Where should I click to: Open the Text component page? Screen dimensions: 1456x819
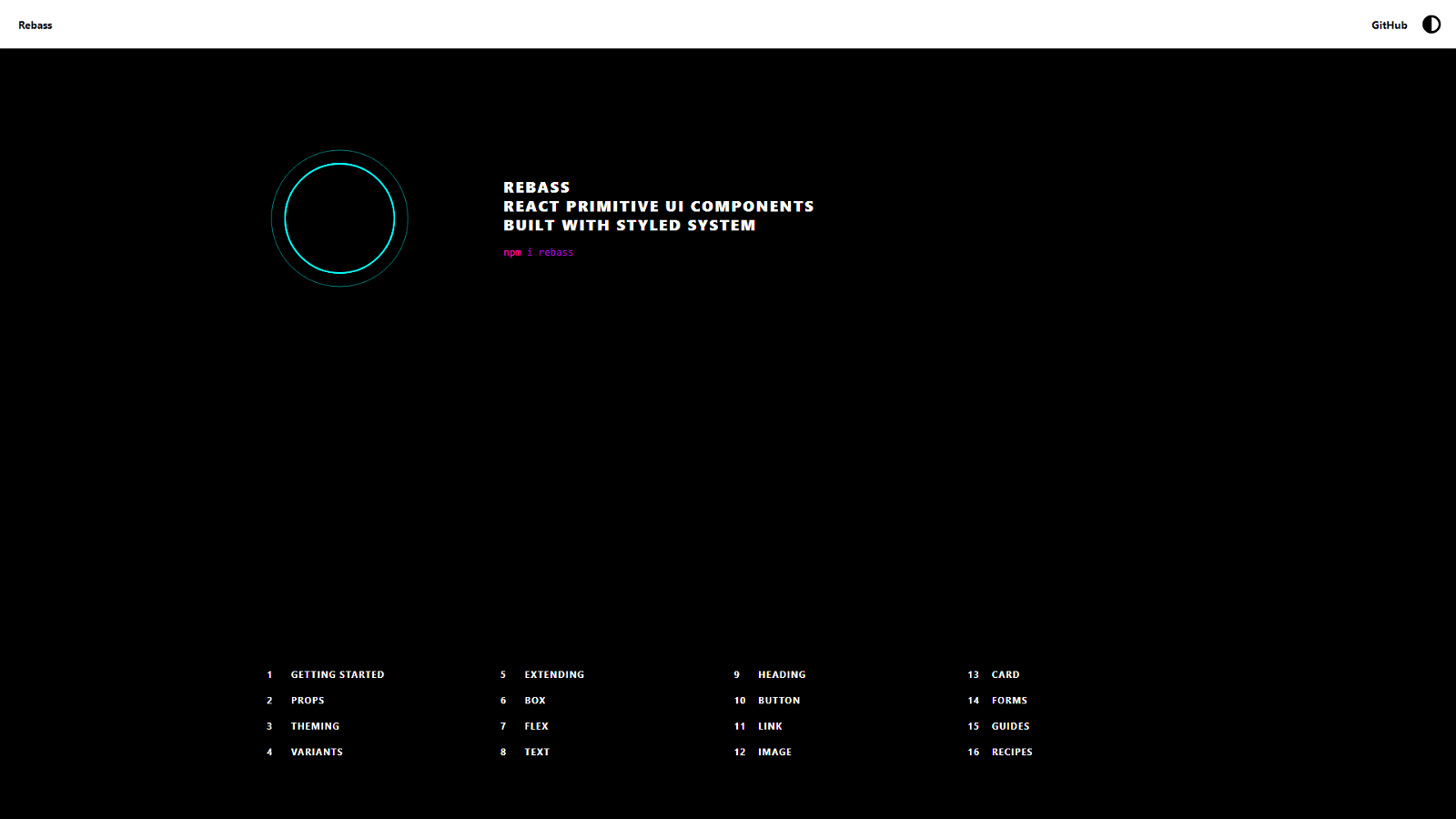point(537,753)
